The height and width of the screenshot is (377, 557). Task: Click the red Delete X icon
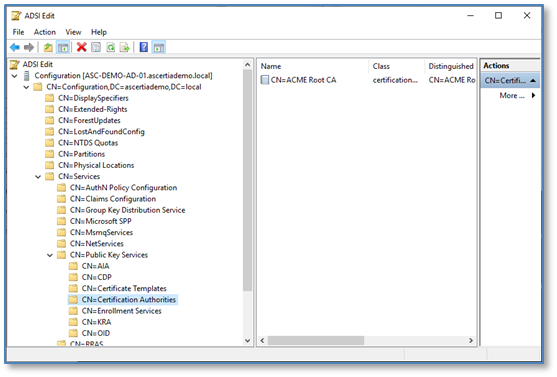(82, 47)
